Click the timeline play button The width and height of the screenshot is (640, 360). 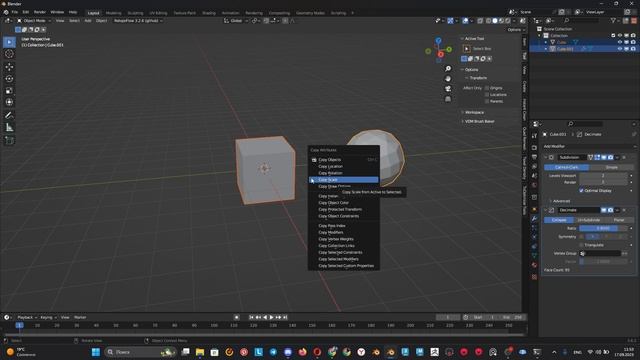[271, 317]
